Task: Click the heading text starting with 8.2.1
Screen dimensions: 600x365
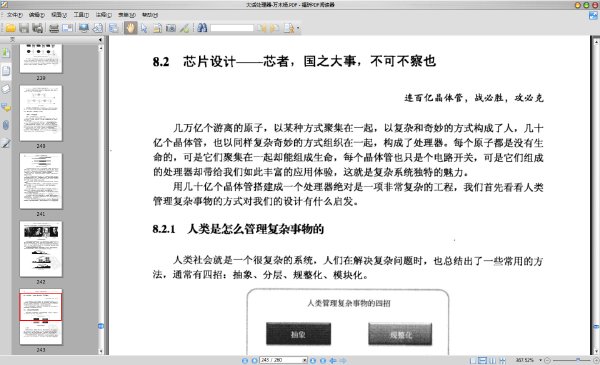Action: (238, 229)
